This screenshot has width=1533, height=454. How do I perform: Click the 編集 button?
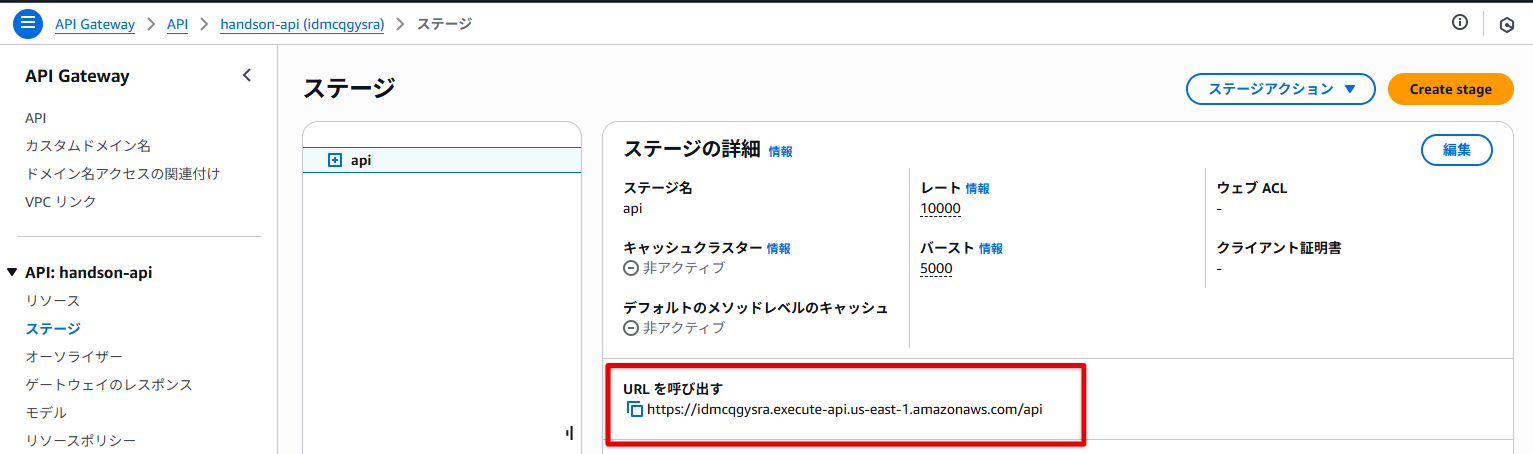pos(1456,150)
